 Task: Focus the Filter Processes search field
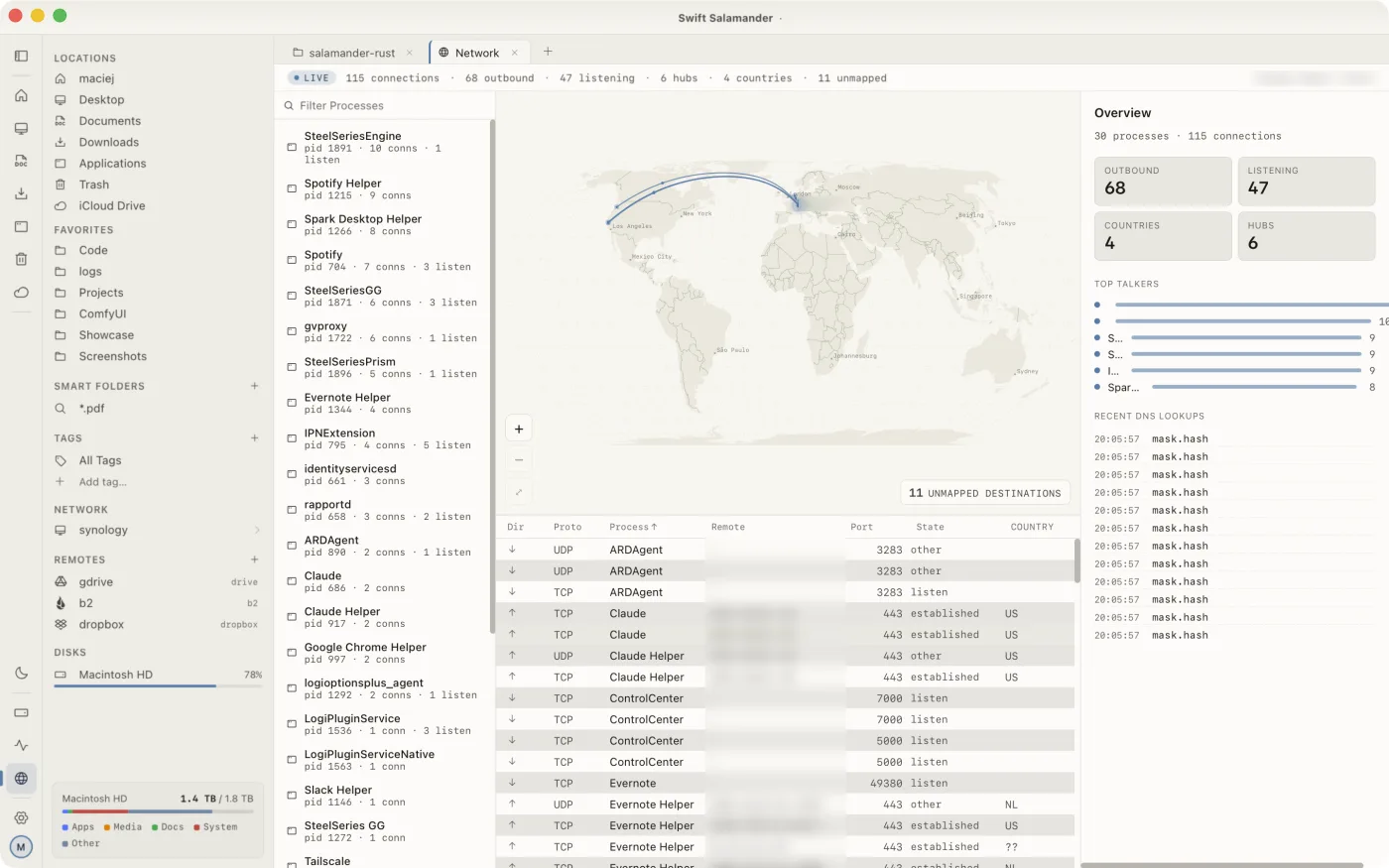384,105
